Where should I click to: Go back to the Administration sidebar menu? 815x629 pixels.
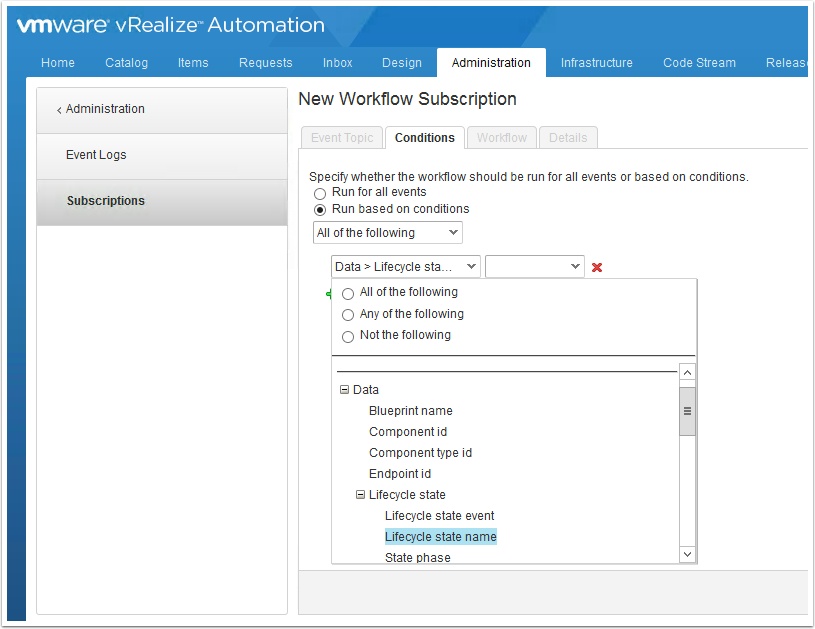coord(162,109)
